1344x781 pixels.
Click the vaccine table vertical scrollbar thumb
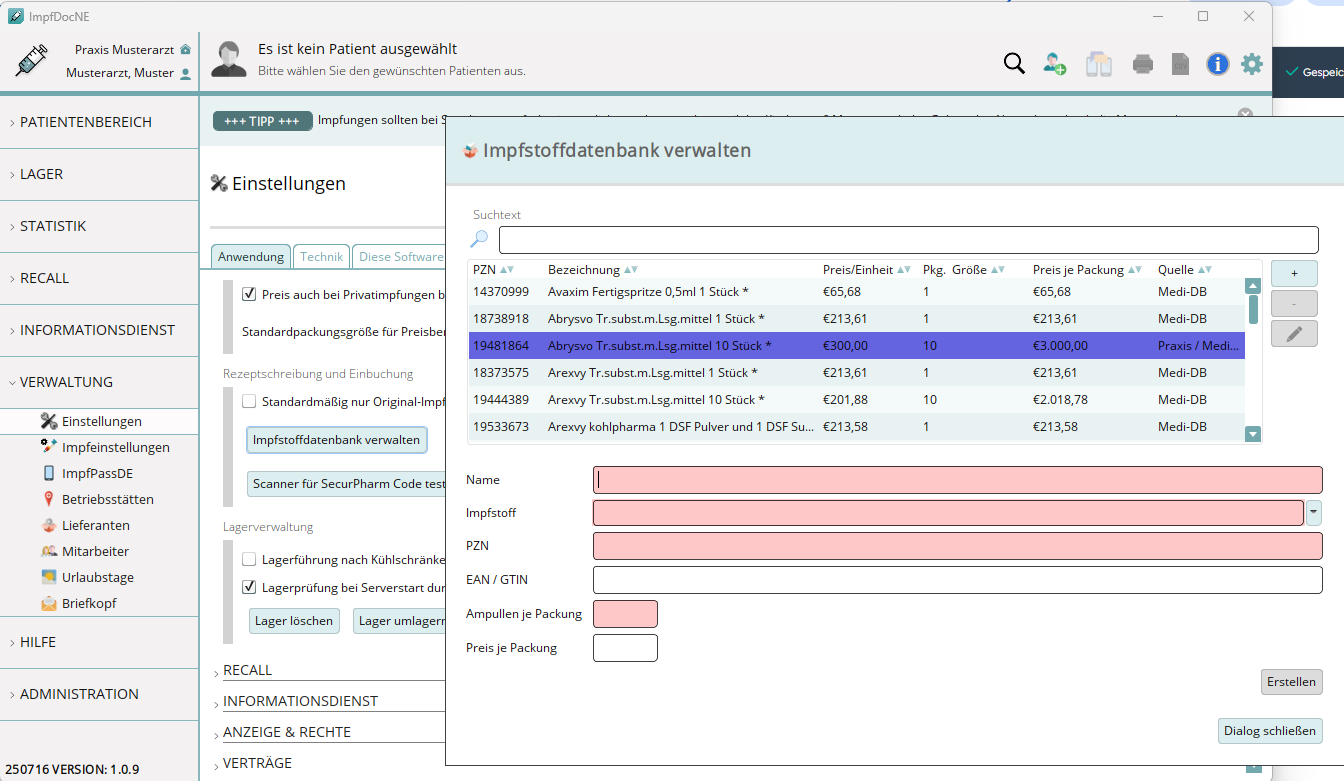pos(1252,310)
